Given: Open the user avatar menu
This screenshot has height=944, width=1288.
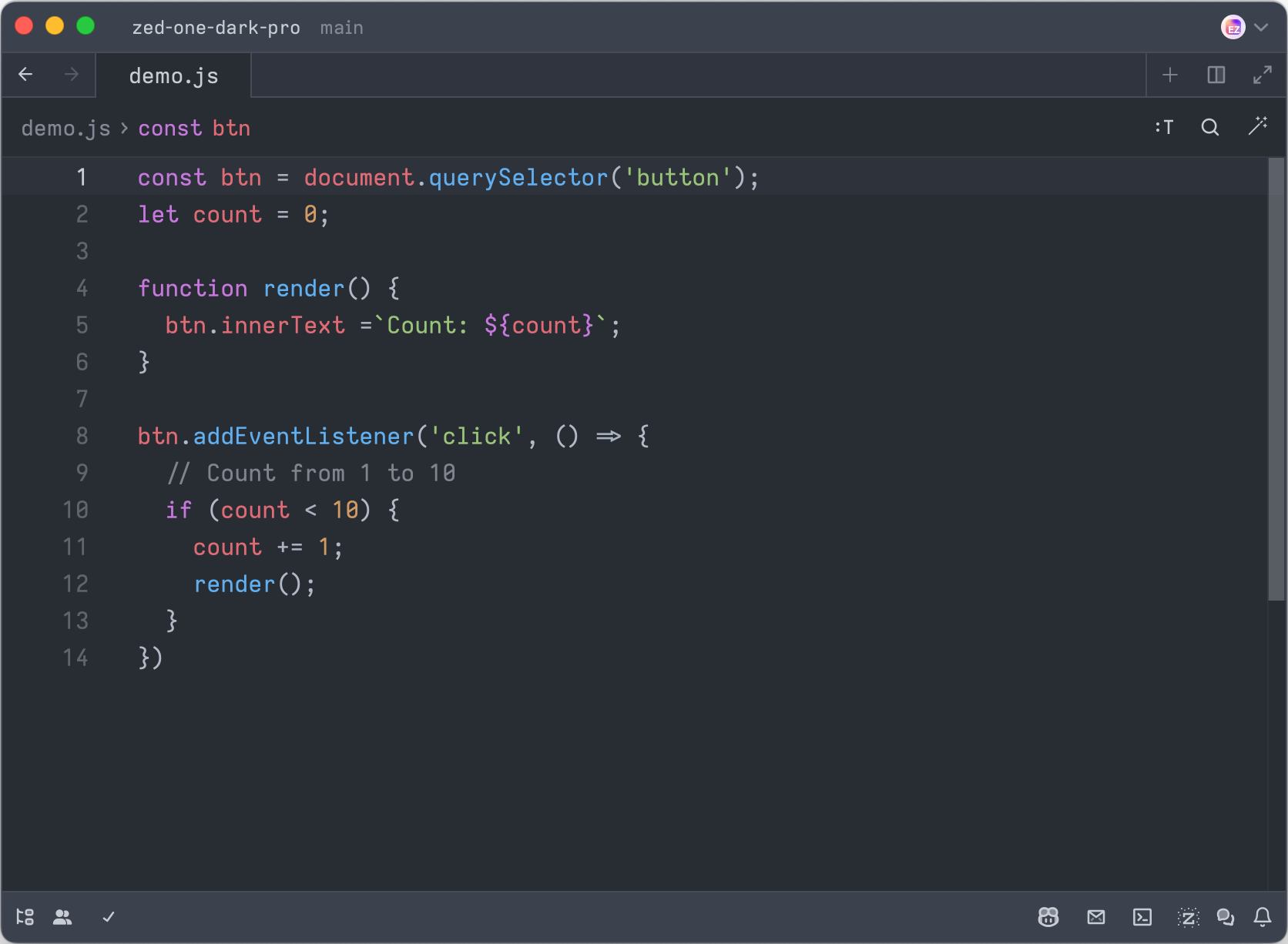Looking at the screenshot, I should coord(1233,28).
